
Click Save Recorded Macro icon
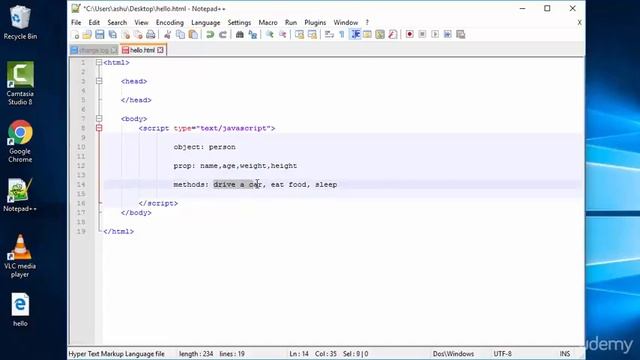[x=461, y=35]
